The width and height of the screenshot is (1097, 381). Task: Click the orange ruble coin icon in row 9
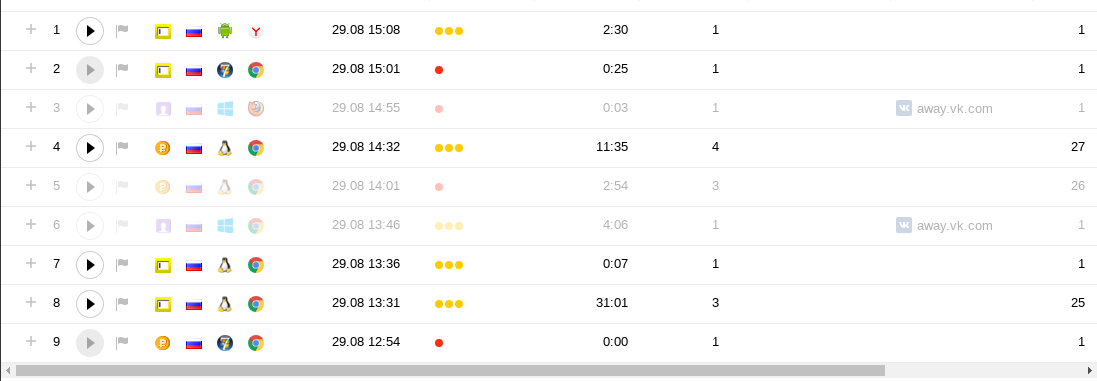[x=162, y=343]
